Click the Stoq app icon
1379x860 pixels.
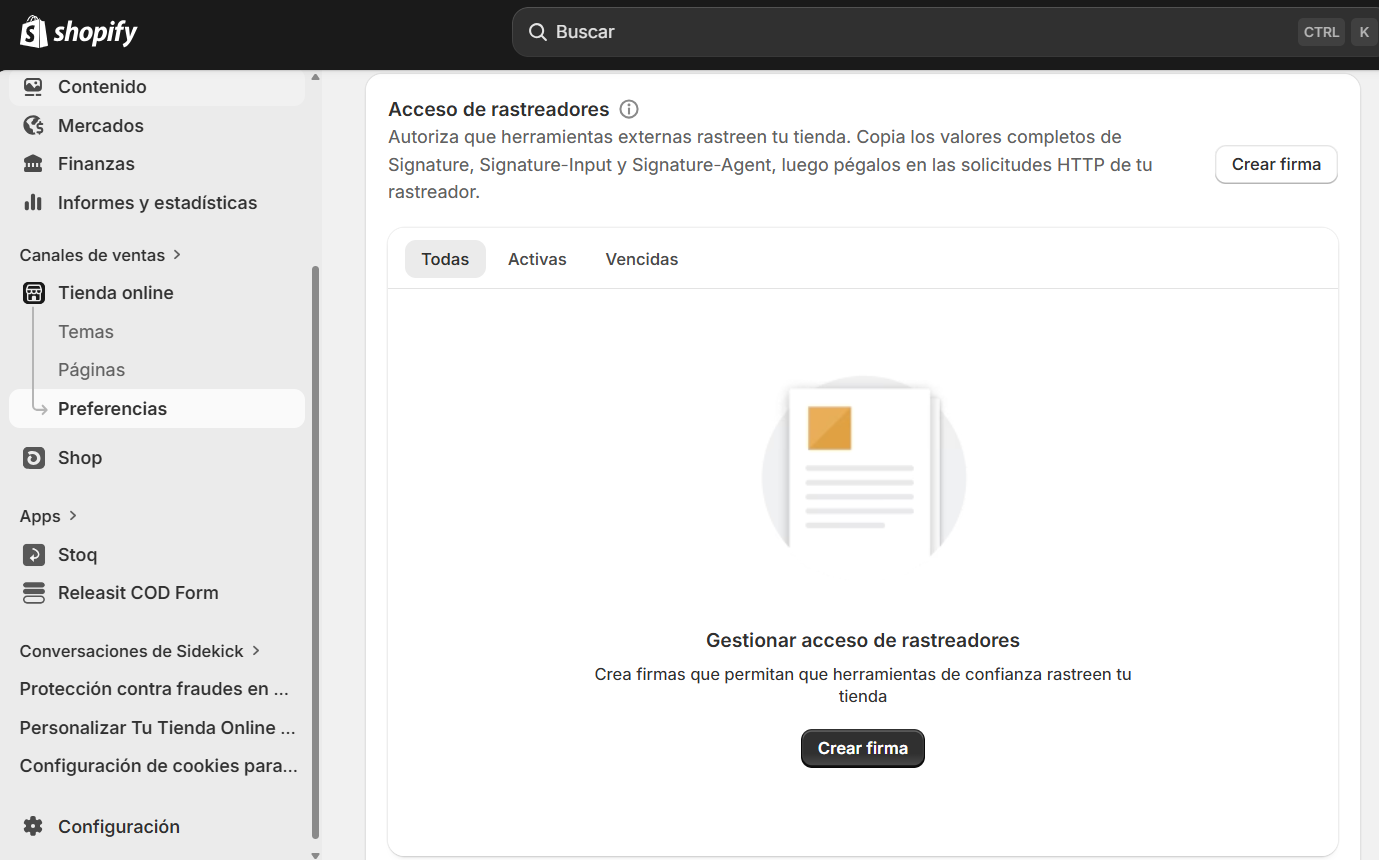click(x=34, y=555)
